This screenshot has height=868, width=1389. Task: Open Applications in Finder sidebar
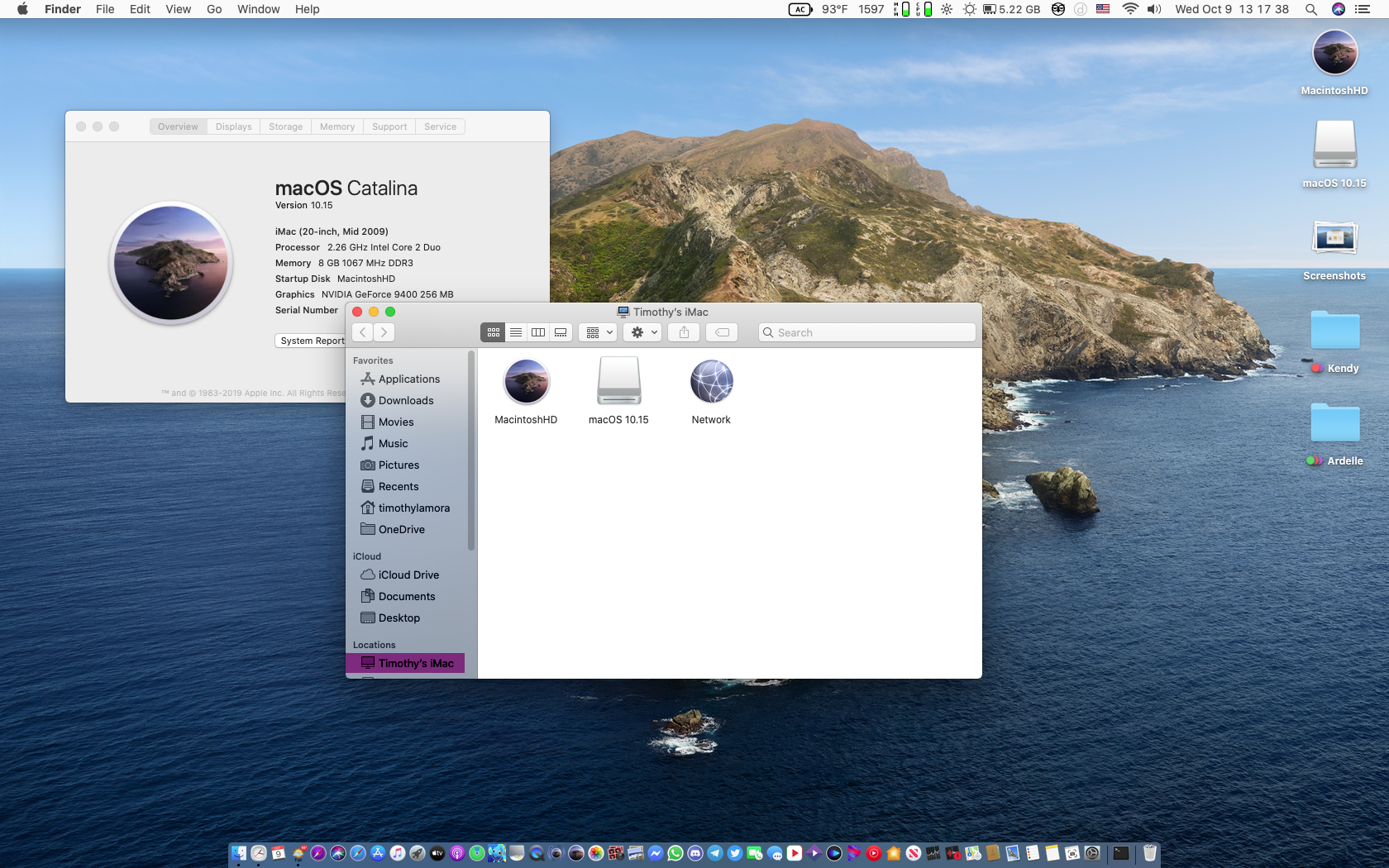click(405, 379)
